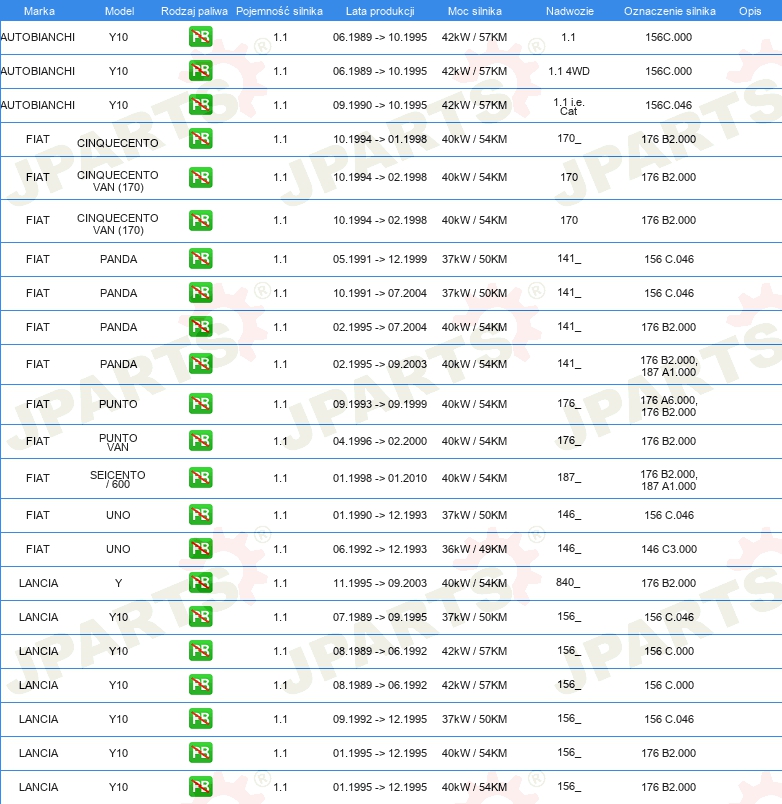The height and width of the screenshot is (804, 782).
Task: Click model 'Y' in the Lancia 840_ row
Action: 118,583
